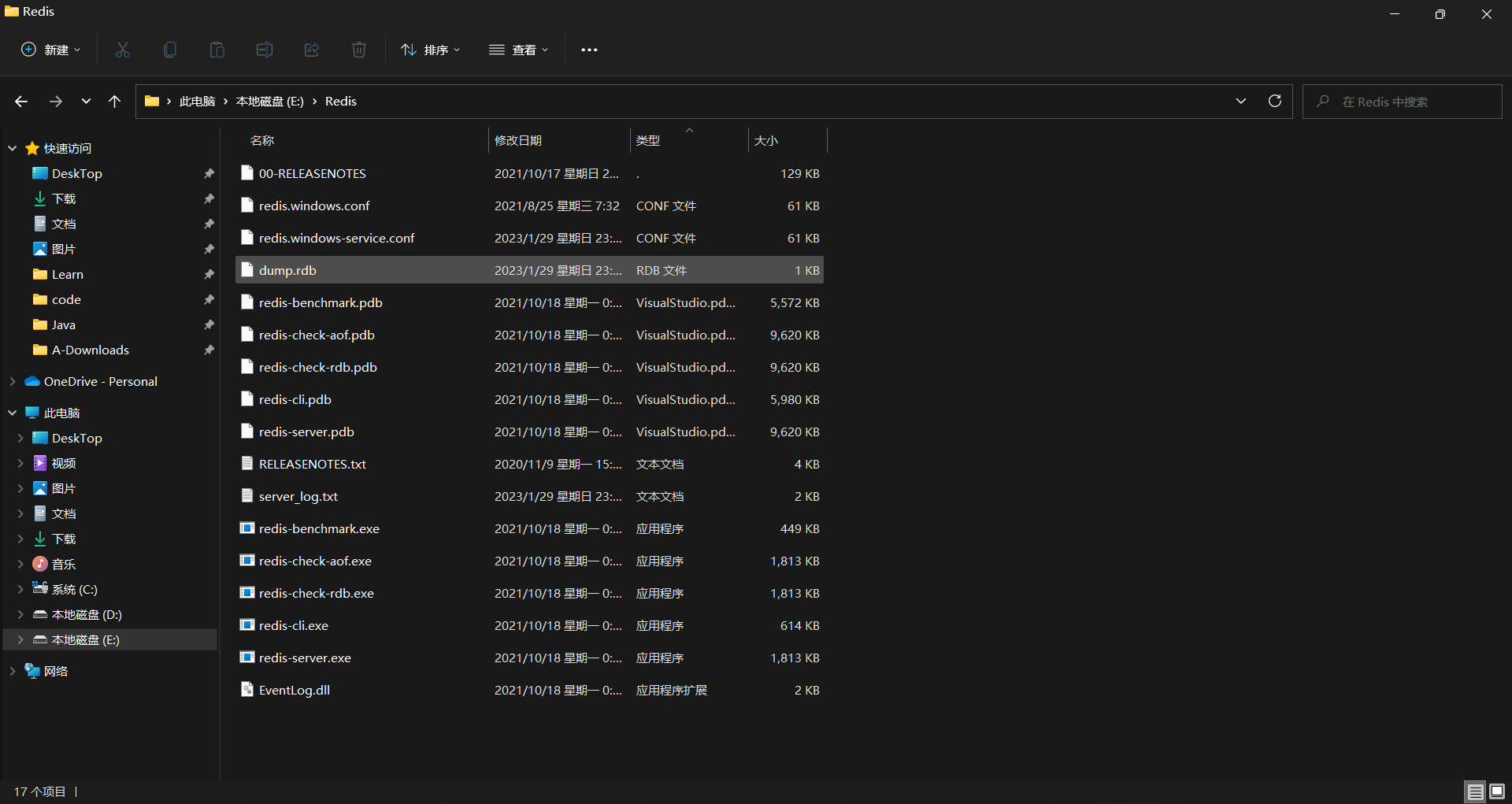Click 本地磁盘 (E:) in the breadcrumb
Screen dimensions: 1512x804
coord(270,102)
